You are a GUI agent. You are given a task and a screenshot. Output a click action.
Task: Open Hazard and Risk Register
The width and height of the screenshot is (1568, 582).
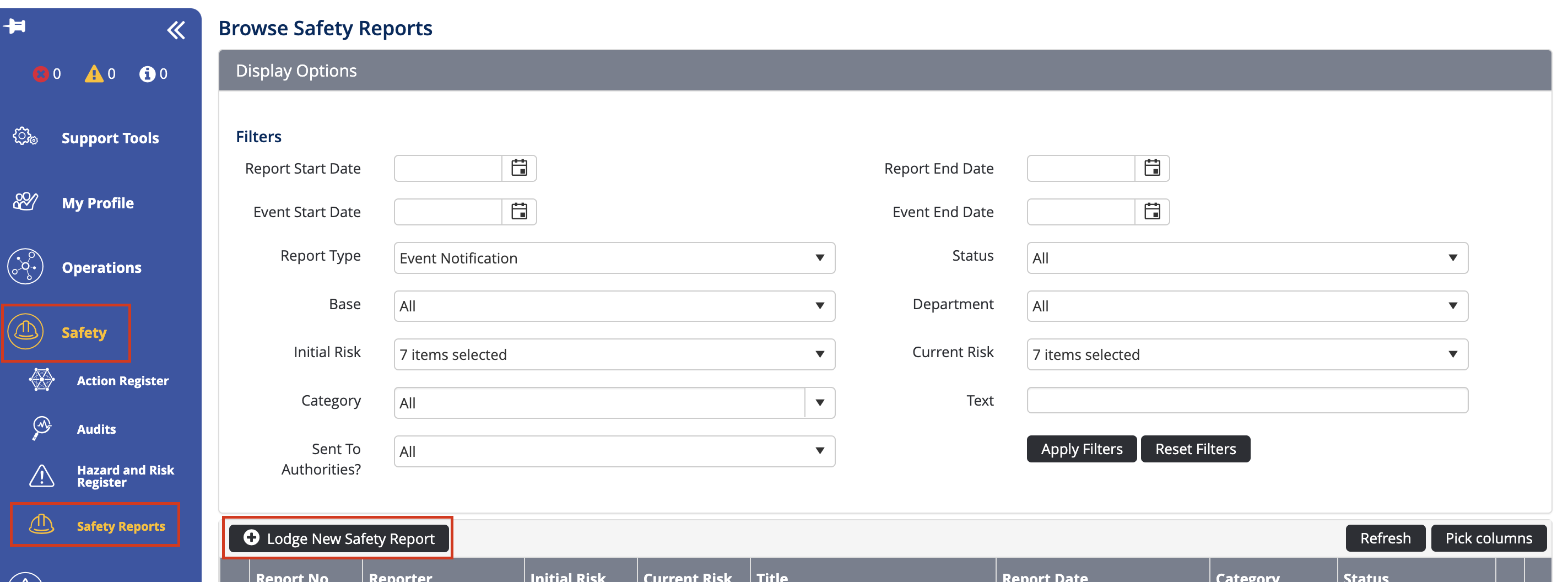click(x=125, y=476)
